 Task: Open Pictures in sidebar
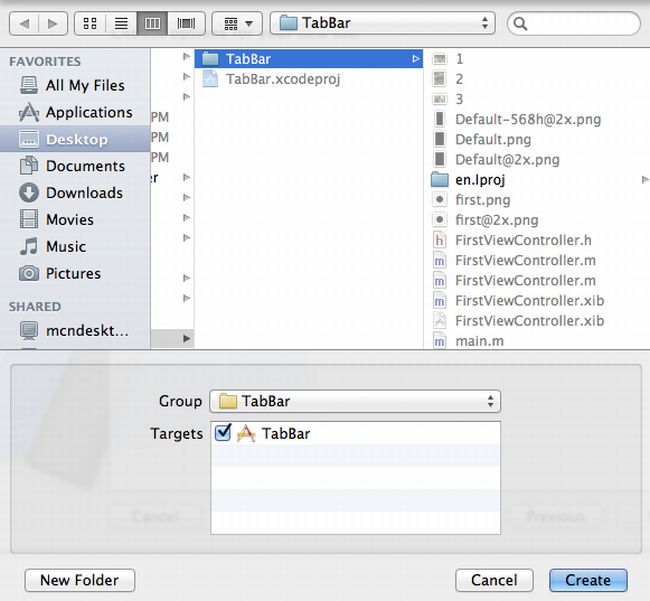(75, 274)
